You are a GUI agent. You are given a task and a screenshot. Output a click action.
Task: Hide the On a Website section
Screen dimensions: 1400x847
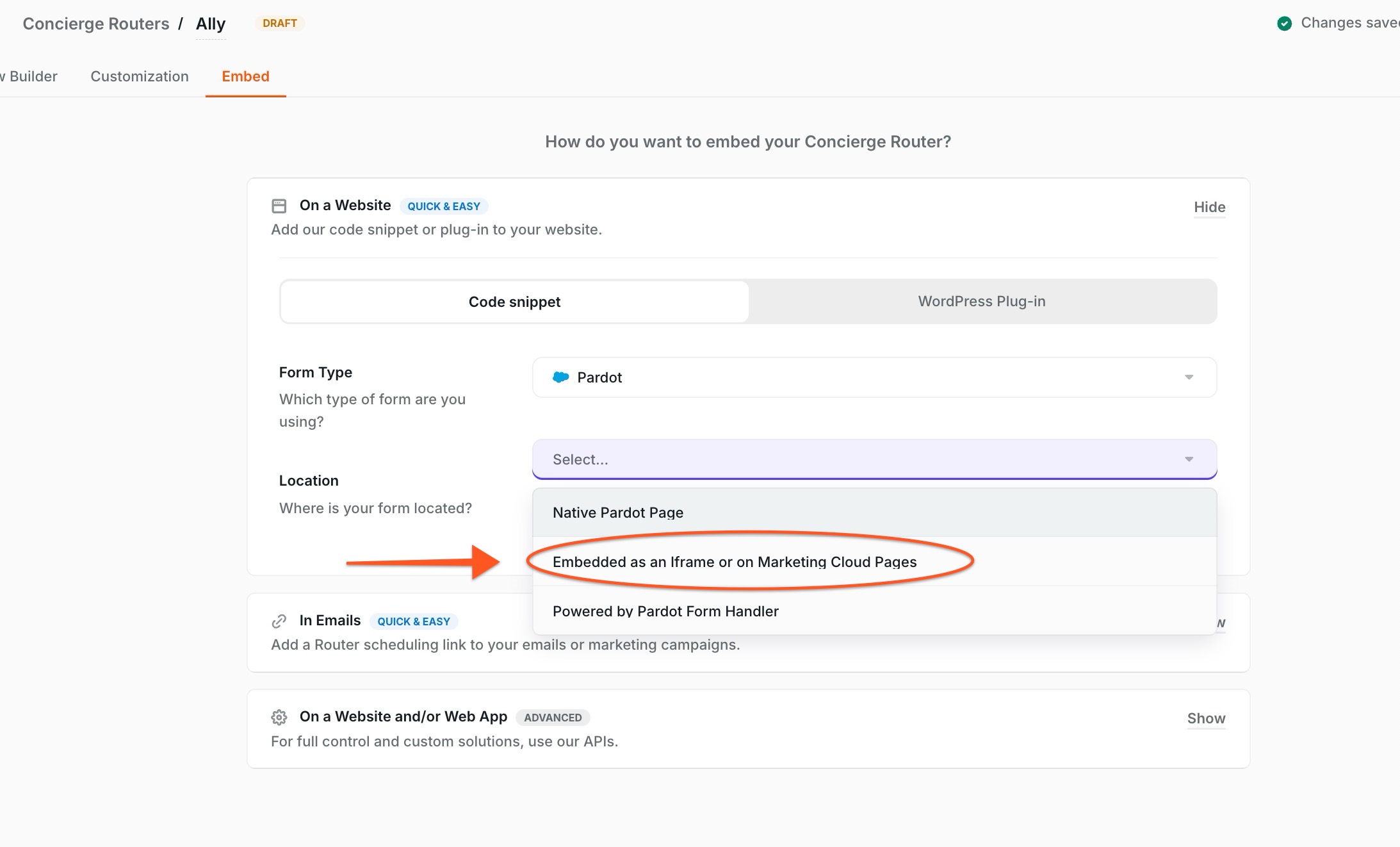(x=1209, y=207)
